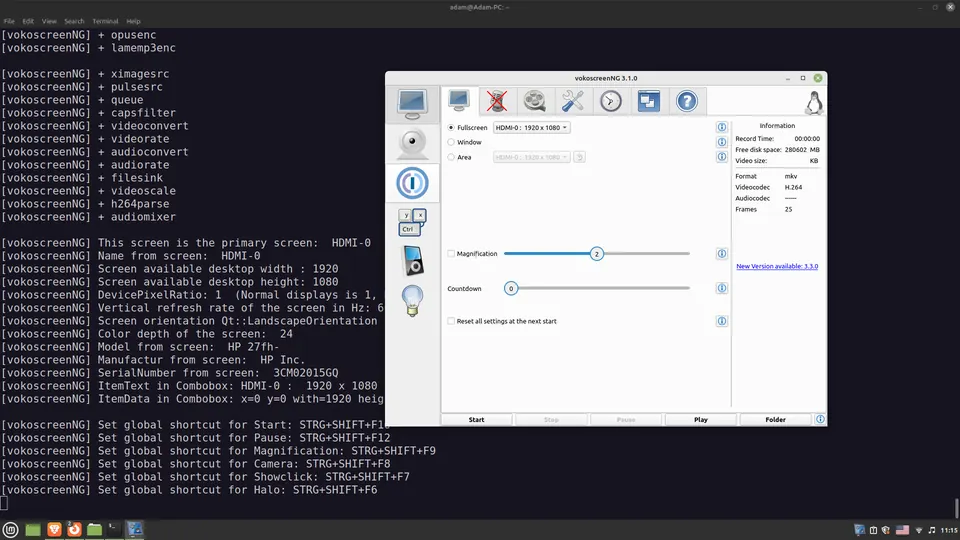Screen dimensions: 960x540
Task: Click the vokoscreenNG system tray icon
Action: point(860,530)
